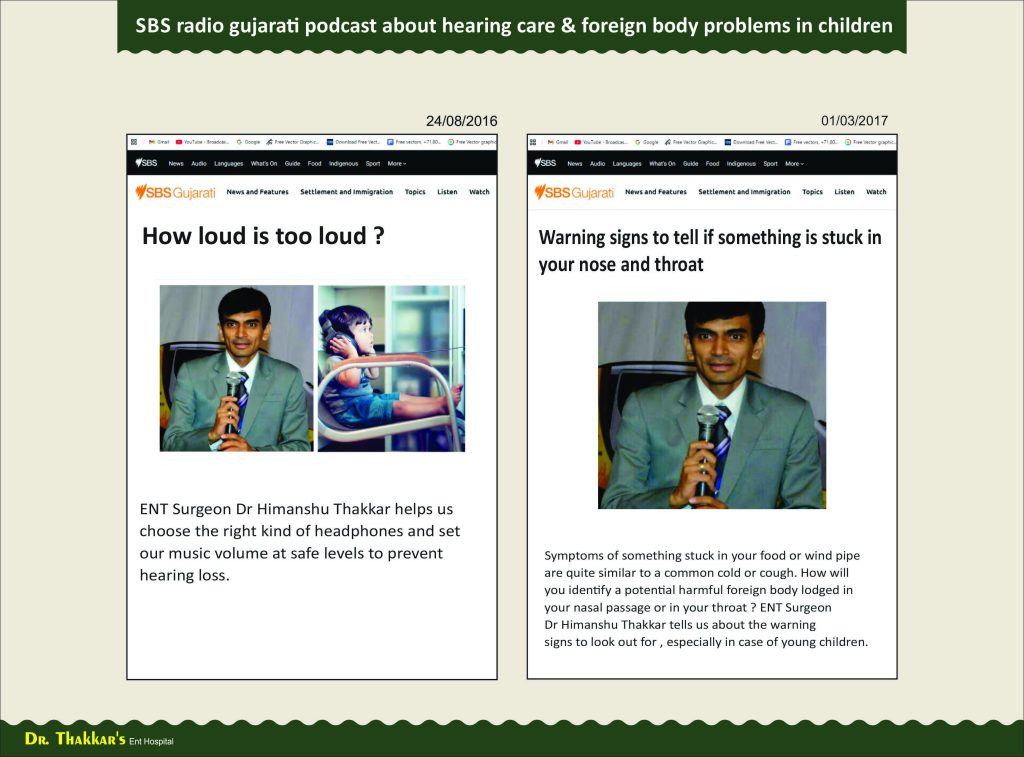The image size is (1024, 757).
Task: Open the apps grid bookmark on 'Warning signs' page
Action: pos(533,142)
